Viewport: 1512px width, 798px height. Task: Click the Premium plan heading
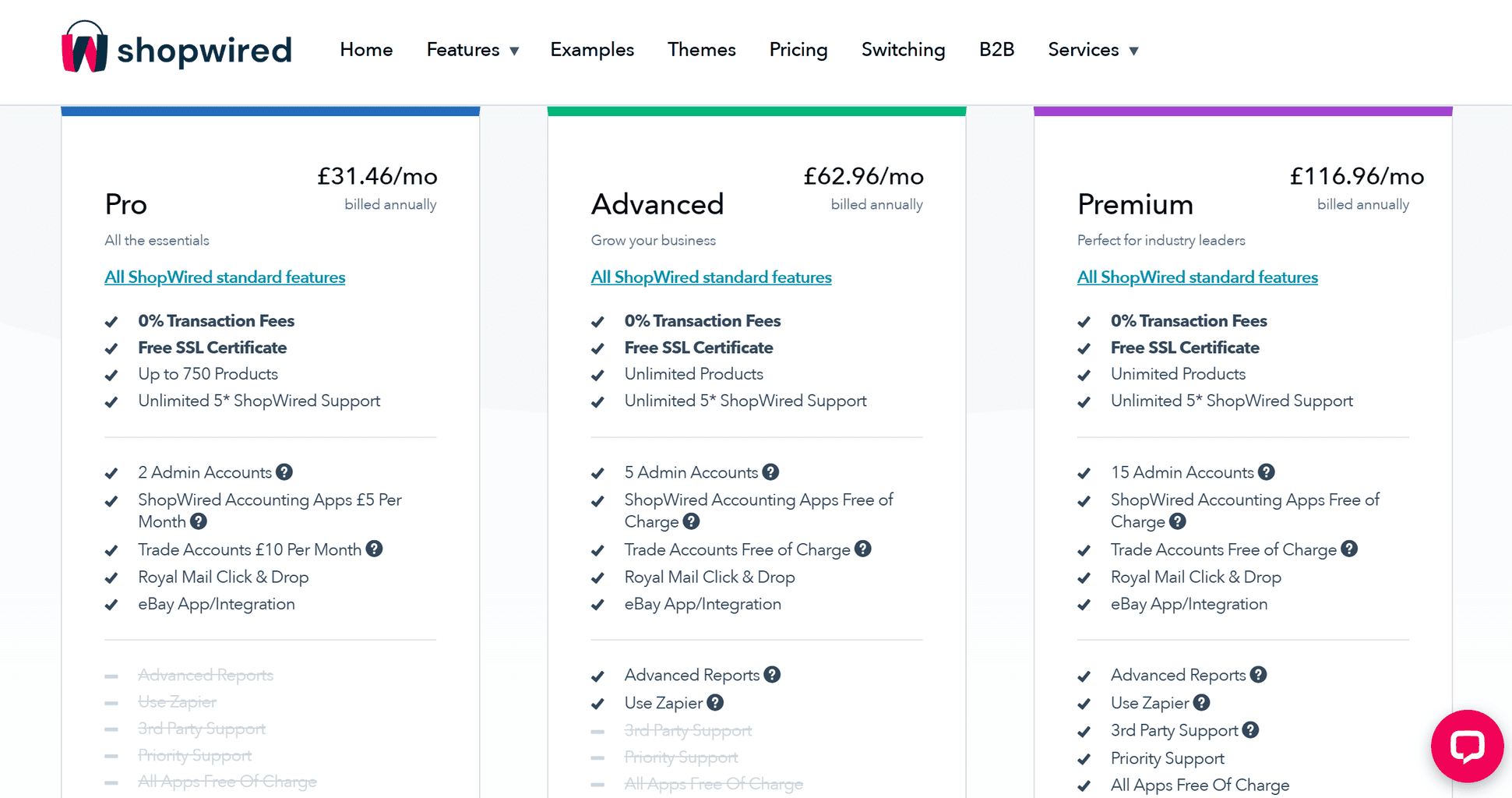(x=1135, y=204)
